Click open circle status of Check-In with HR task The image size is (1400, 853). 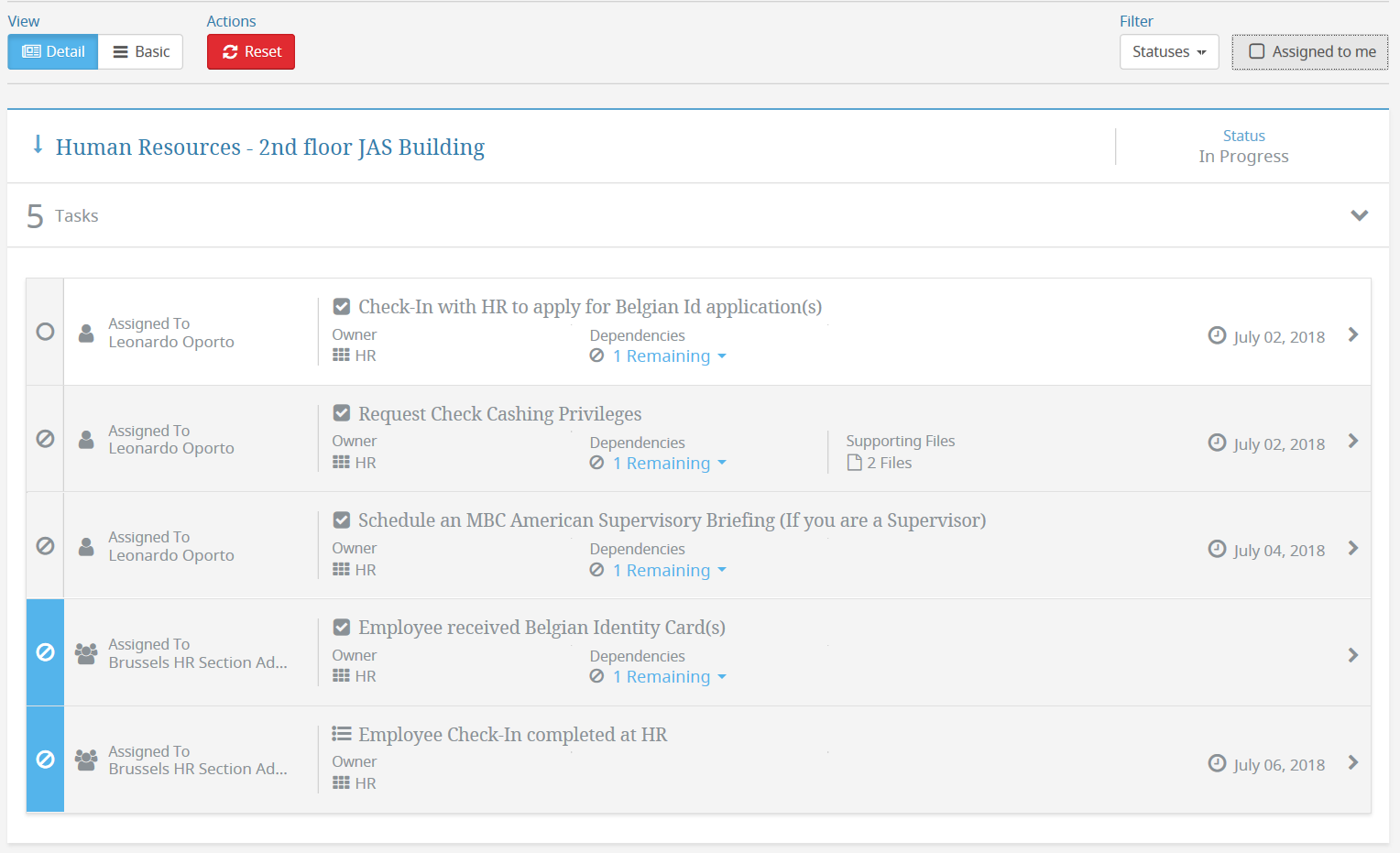pos(45,332)
